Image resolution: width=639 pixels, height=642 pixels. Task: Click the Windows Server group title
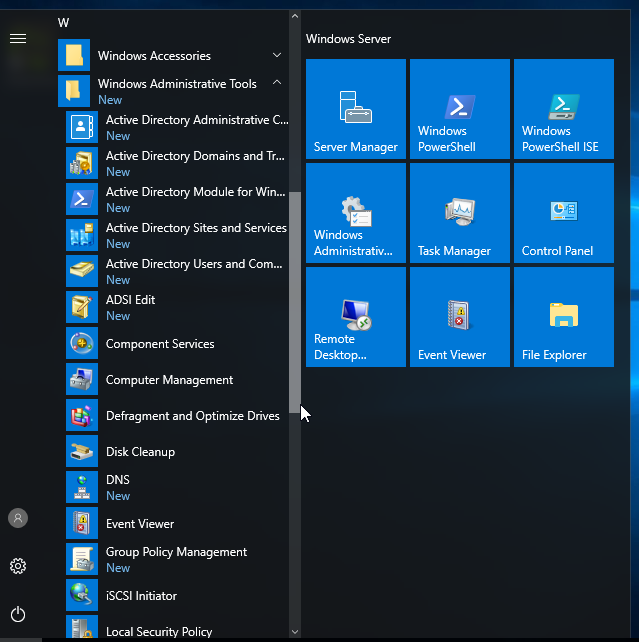tap(348, 39)
